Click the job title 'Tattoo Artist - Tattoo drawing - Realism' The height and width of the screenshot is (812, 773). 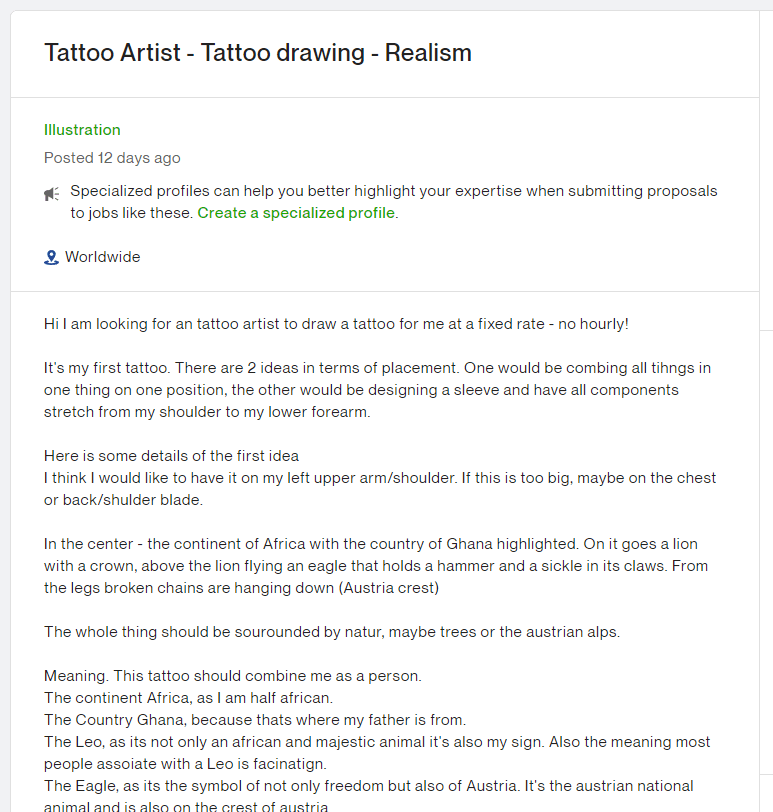(x=257, y=53)
